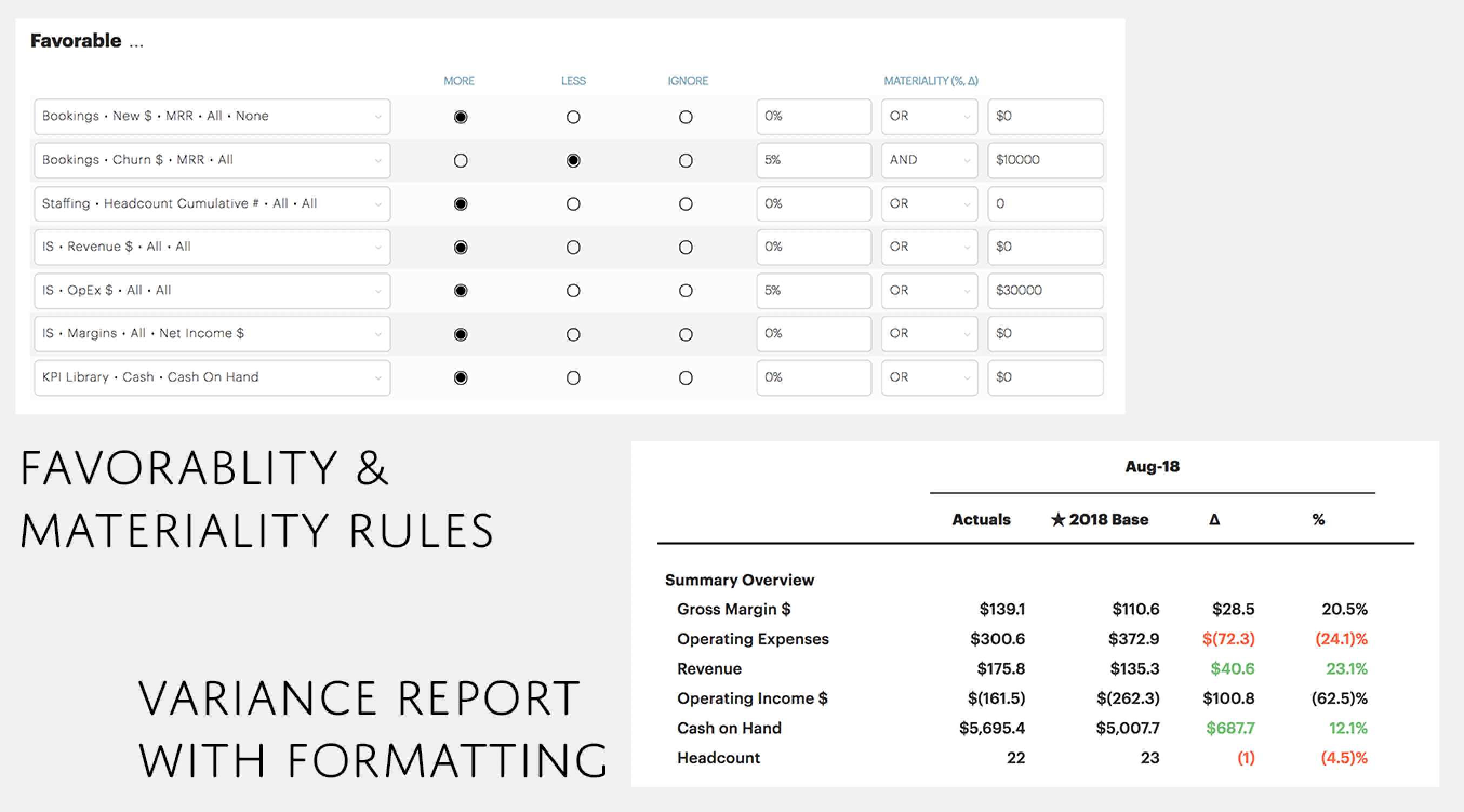Select Less for Net Income $ row
This screenshot has height=812, width=1464.
(x=573, y=334)
